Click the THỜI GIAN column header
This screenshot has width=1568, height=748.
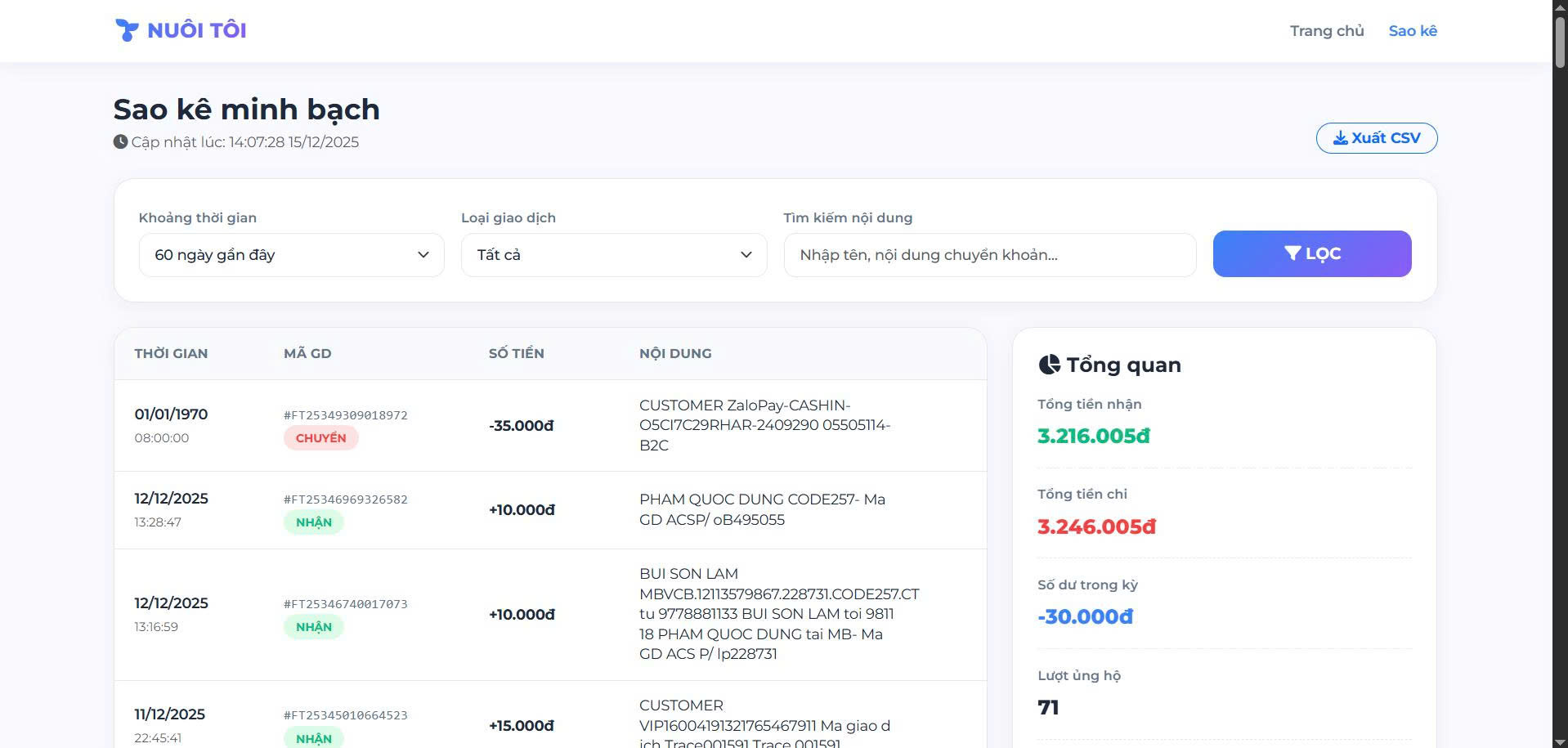171,353
